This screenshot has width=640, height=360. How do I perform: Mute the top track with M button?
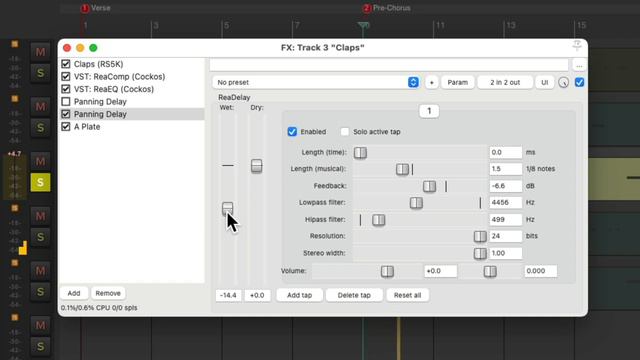tap(40, 52)
